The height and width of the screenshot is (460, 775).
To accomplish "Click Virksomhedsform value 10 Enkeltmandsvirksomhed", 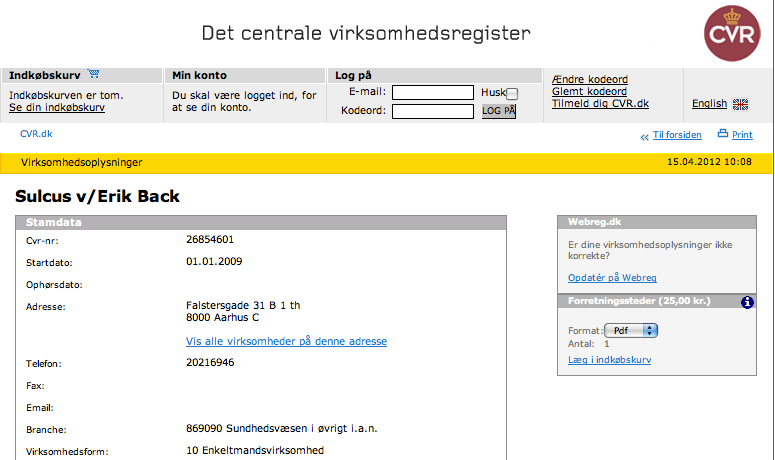I will point(255,451).
